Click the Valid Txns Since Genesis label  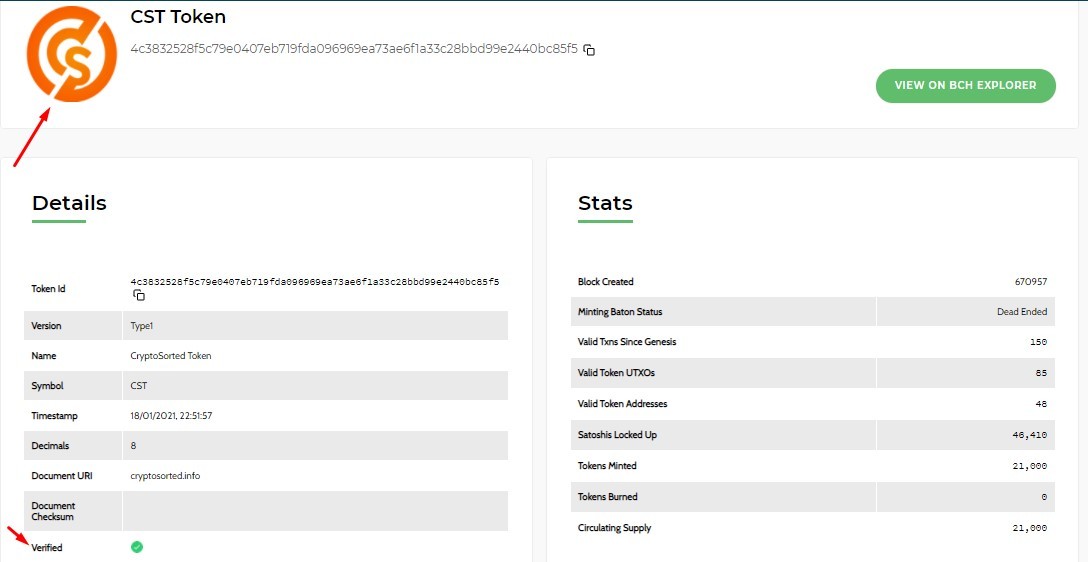pyautogui.click(x=627, y=341)
